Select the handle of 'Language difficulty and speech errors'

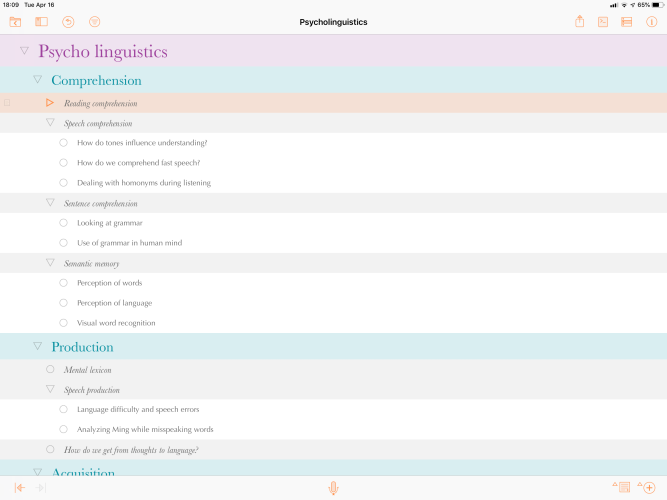click(x=63, y=409)
